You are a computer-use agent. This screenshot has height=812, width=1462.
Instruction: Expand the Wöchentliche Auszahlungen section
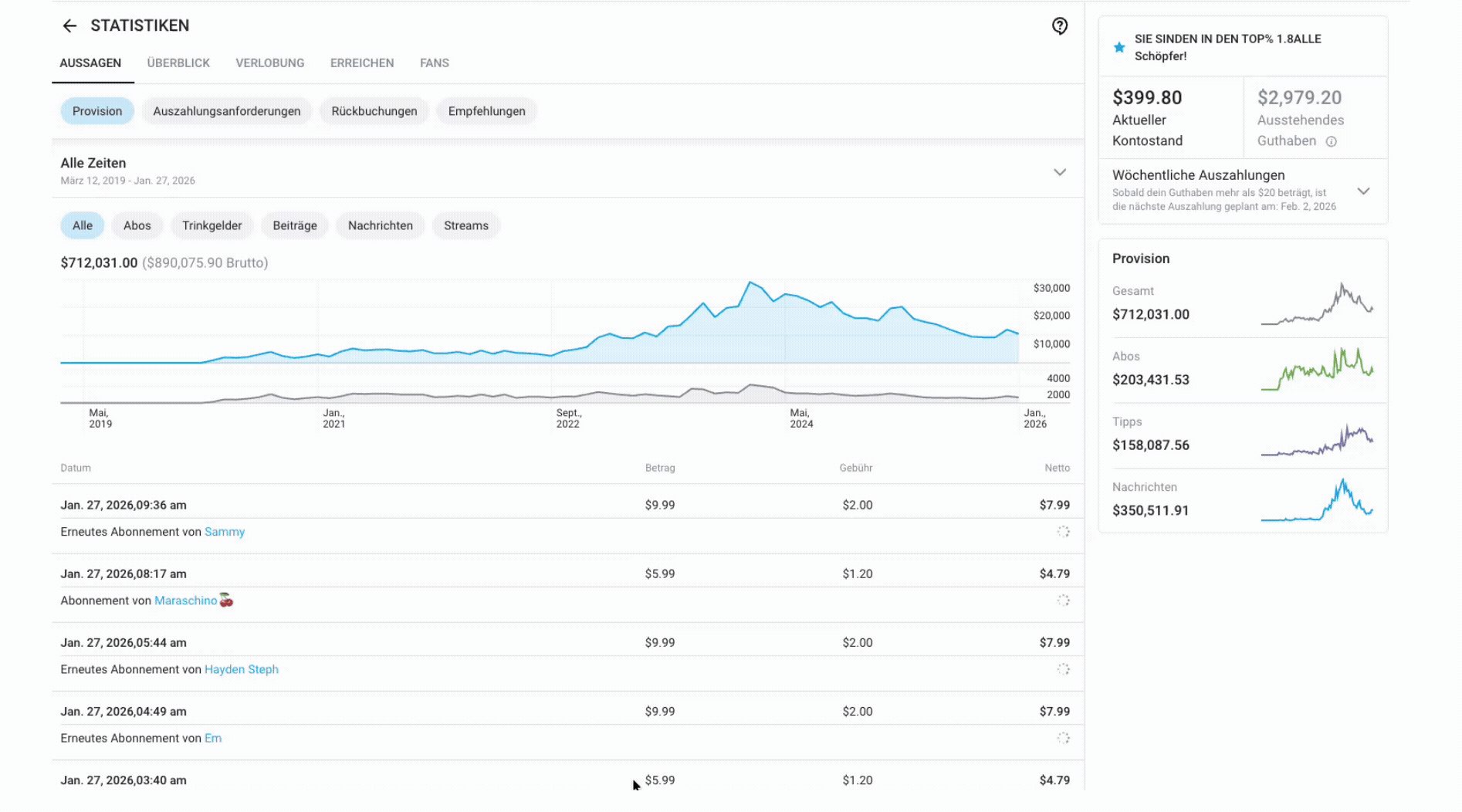pyautogui.click(x=1363, y=191)
